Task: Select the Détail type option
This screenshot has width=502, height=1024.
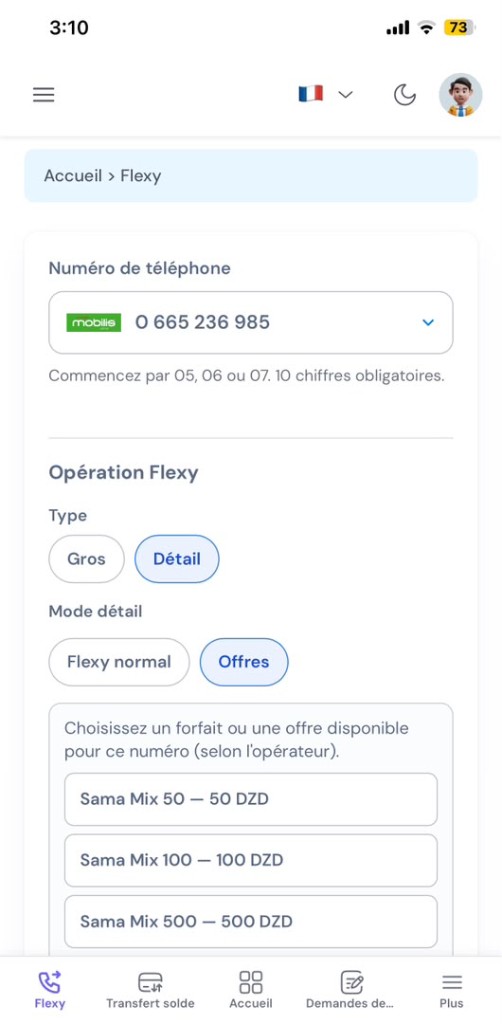Action: pos(177,559)
